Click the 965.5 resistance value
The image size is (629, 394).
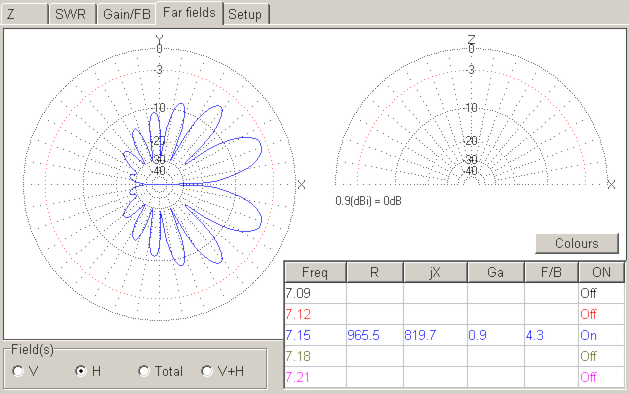(375, 335)
